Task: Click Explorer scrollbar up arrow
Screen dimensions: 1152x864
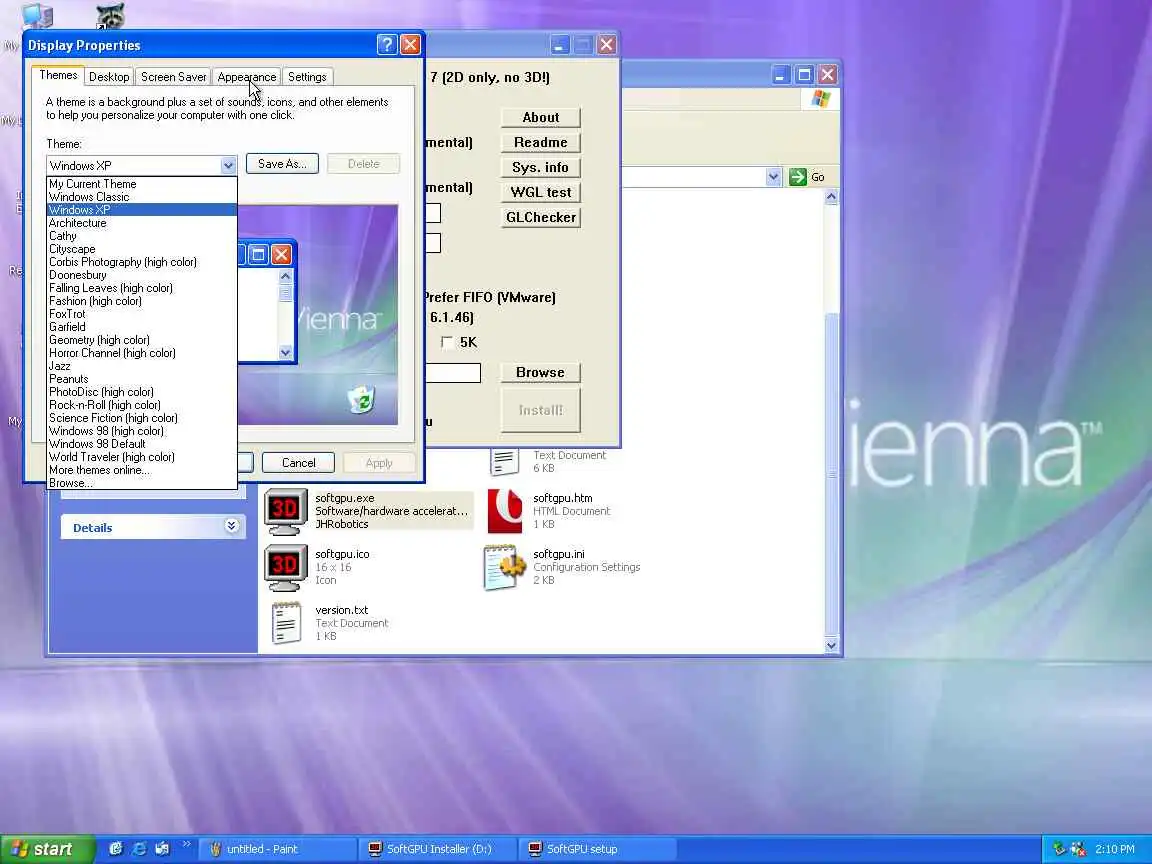Action: 831,197
